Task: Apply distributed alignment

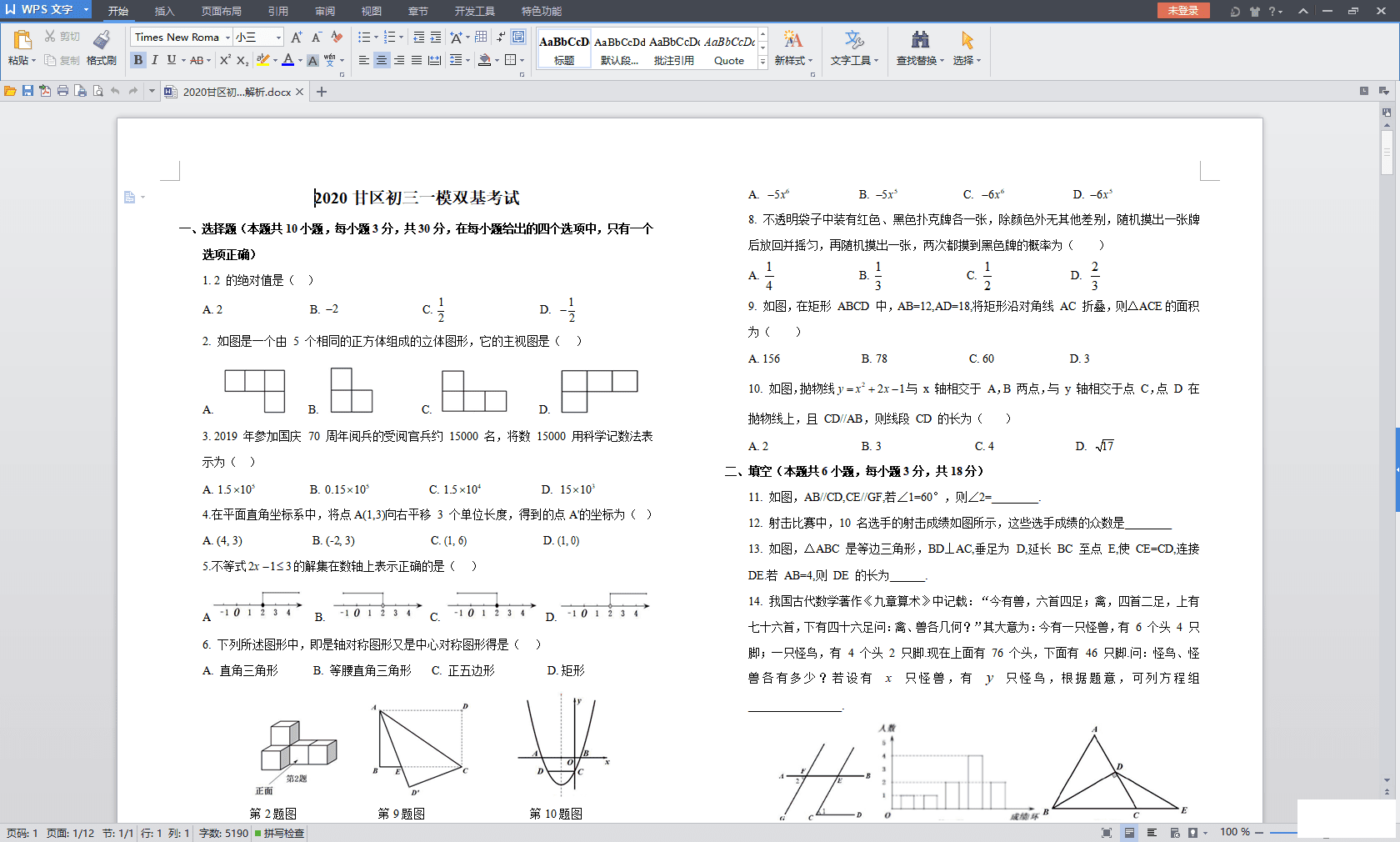Action: point(434,60)
